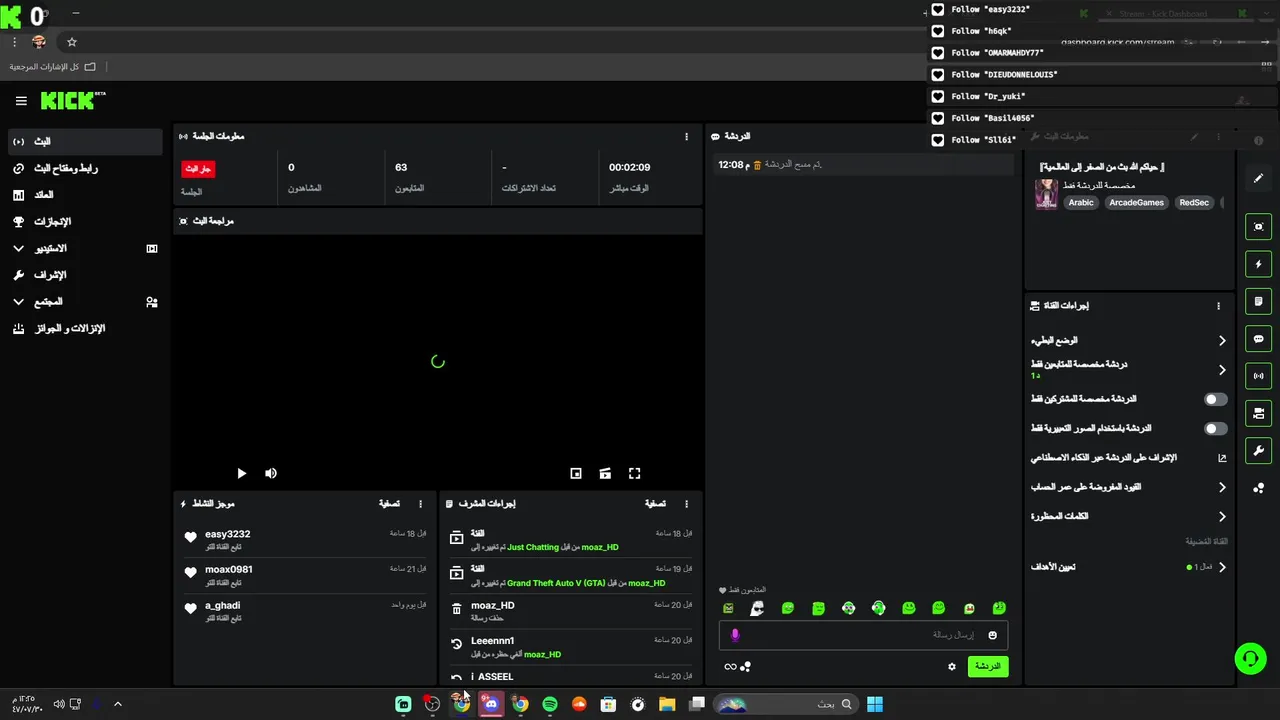Image resolution: width=1280 pixels, height=720 pixels.
Task: Click green chat send button
Action: coord(988,666)
